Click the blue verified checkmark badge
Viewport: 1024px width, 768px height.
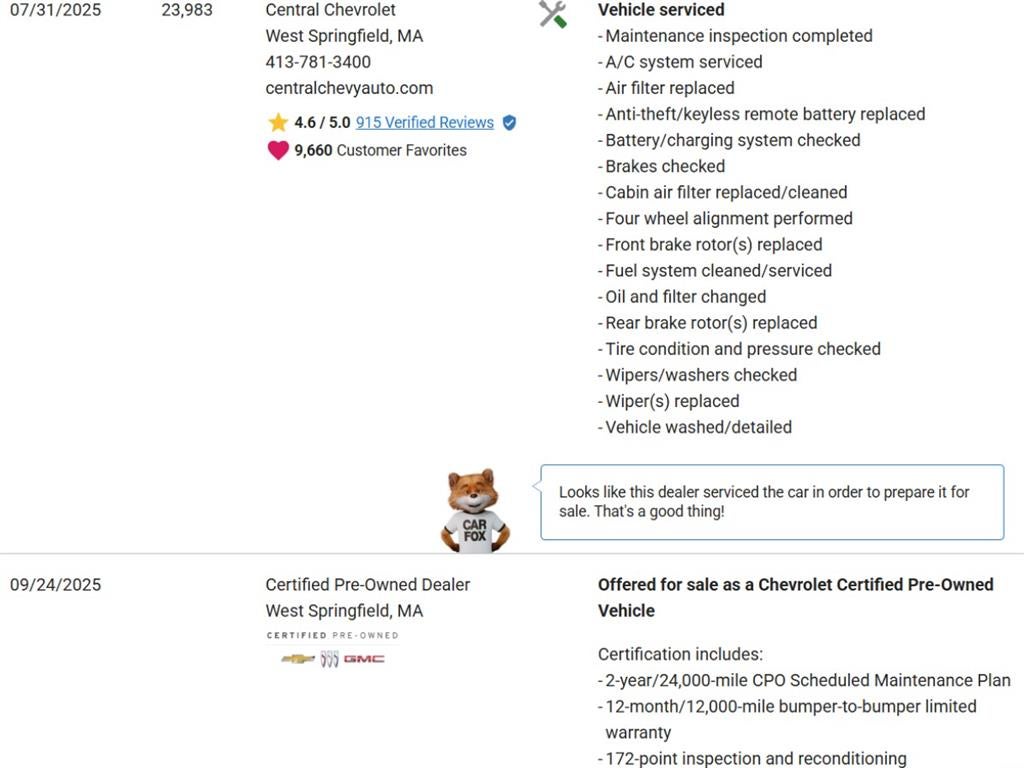click(509, 123)
